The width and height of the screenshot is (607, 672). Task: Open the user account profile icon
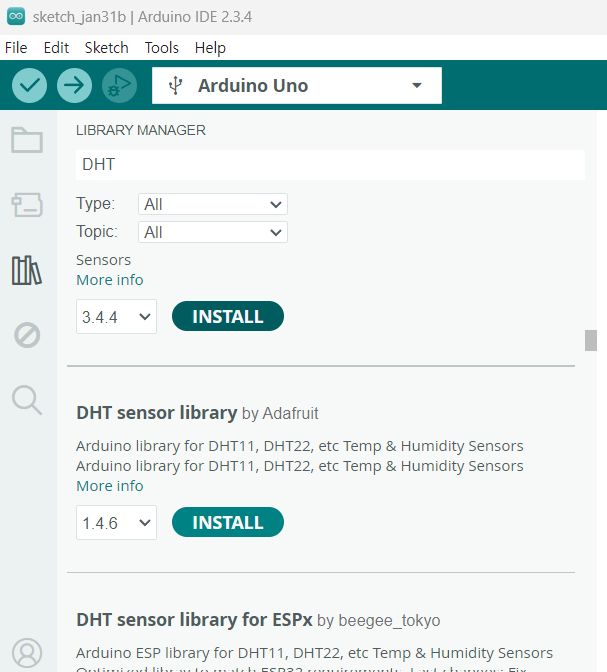(x=27, y=653)
